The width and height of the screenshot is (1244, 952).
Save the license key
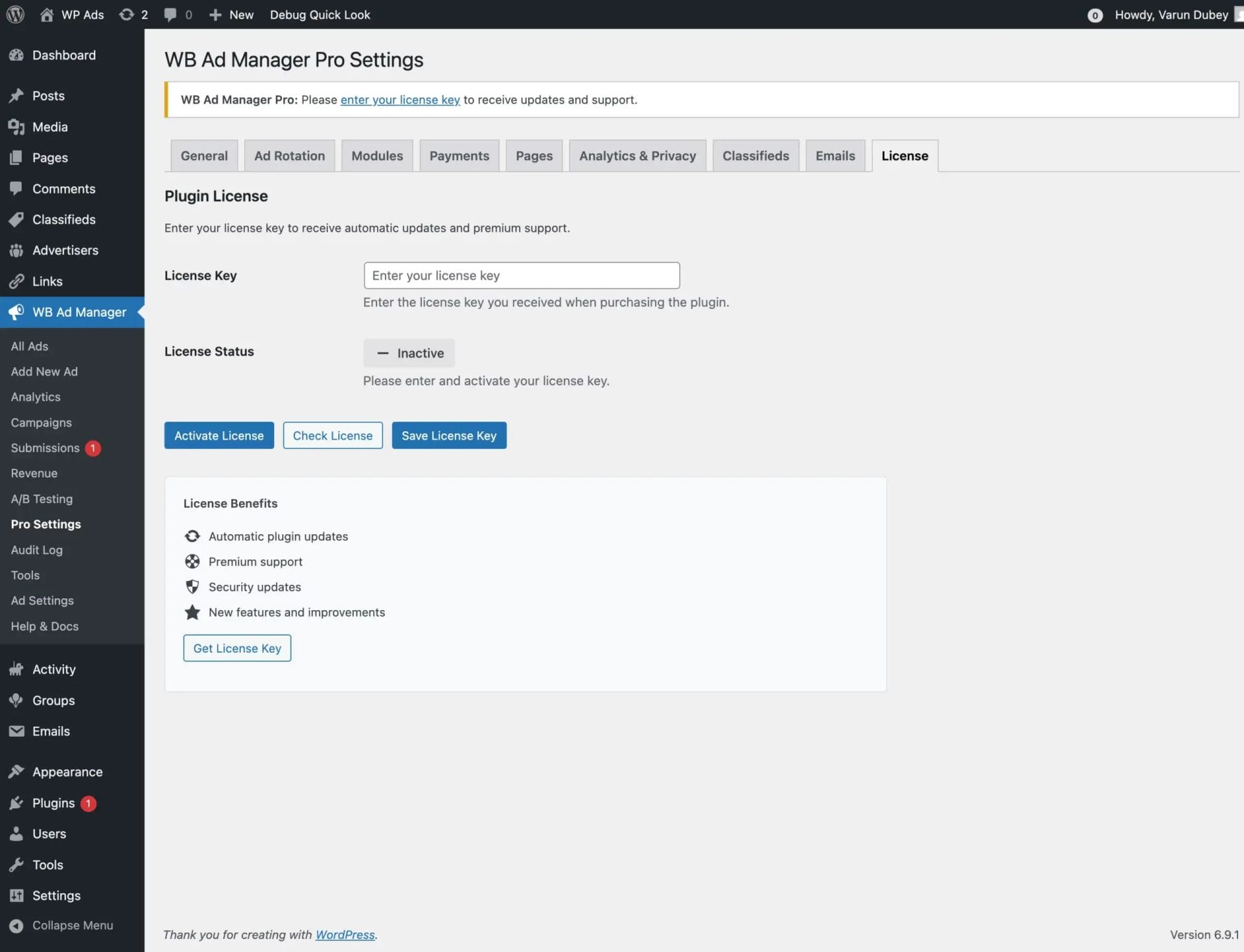pos(449,435)
